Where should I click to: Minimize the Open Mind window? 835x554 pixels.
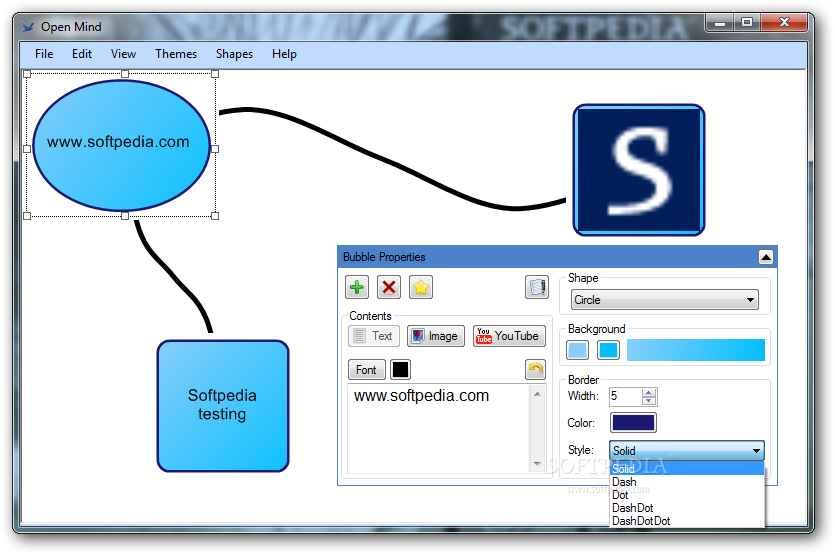[721, 22]
